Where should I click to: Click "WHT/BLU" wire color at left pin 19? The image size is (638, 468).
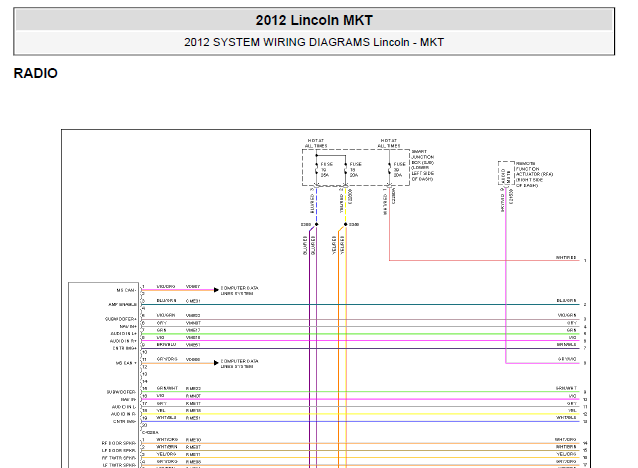pos(166,418)
